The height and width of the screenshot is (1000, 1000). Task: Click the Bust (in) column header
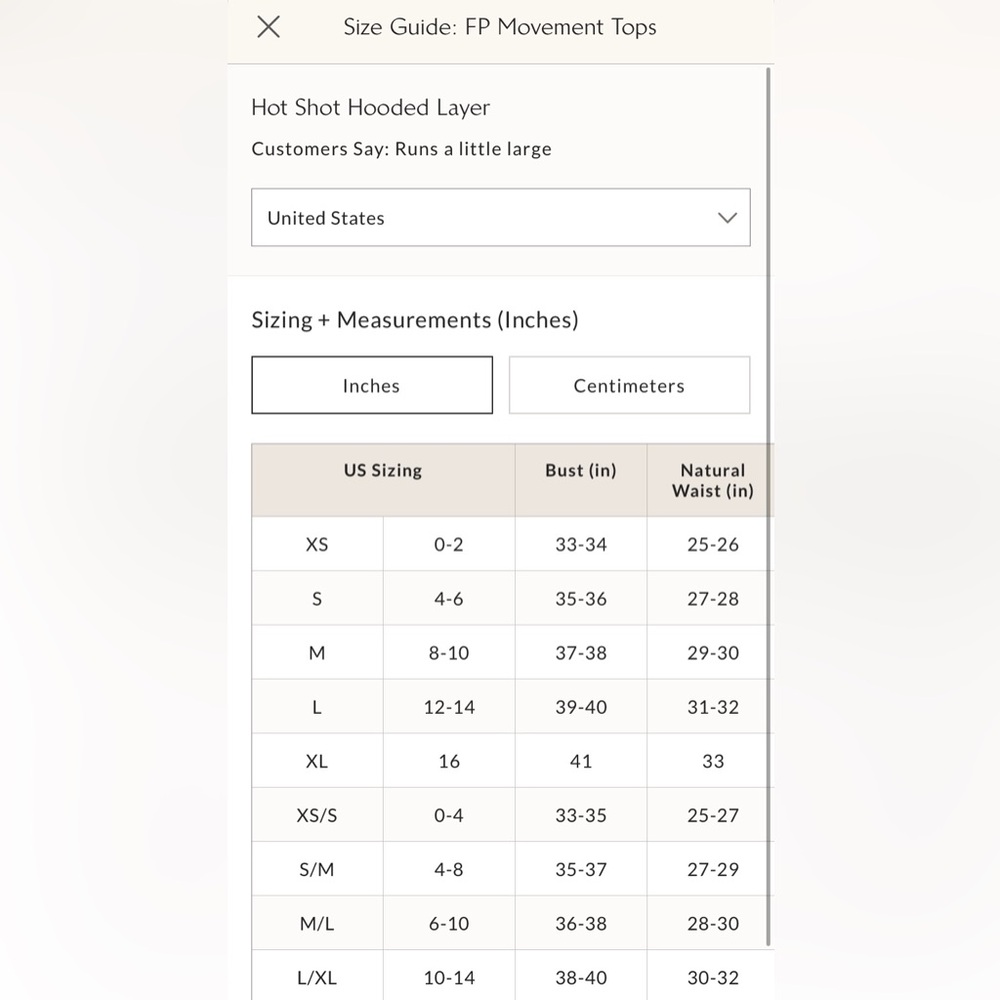click(x=581, y=471)
